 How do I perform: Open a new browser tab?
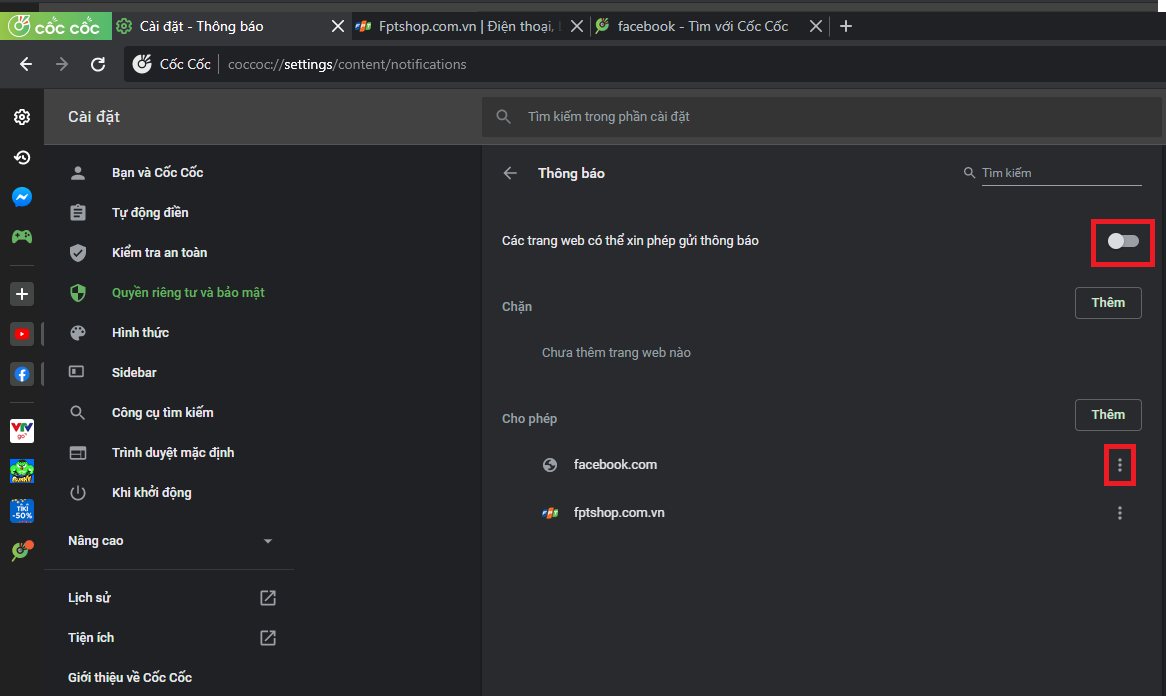[845, 26]
